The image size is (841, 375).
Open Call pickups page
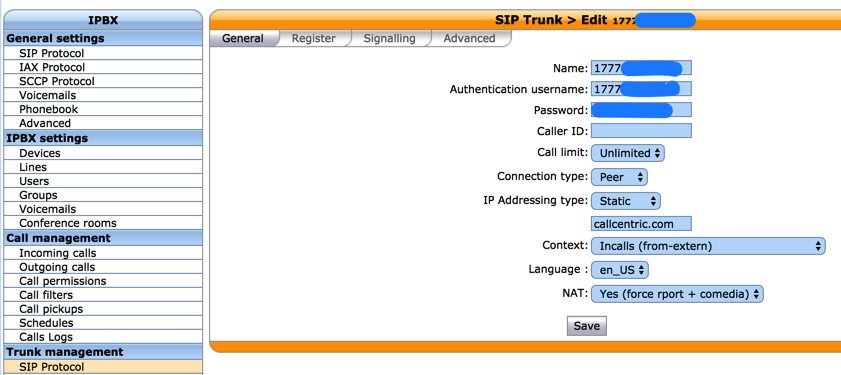pos(103,308)
